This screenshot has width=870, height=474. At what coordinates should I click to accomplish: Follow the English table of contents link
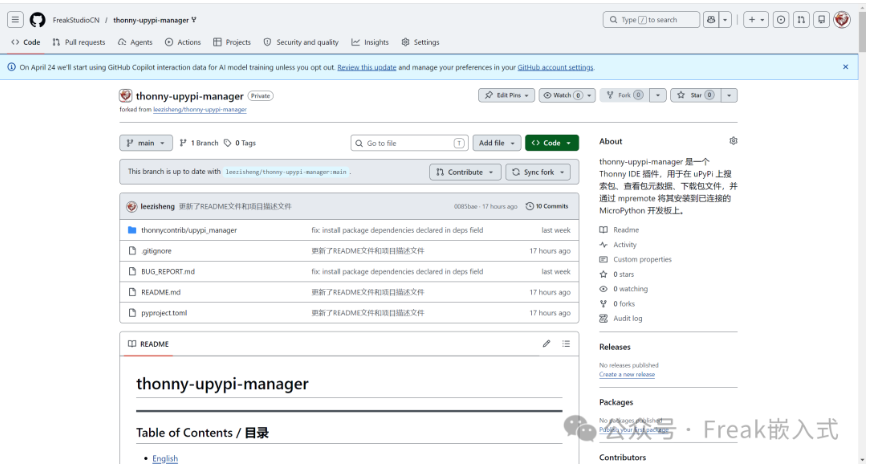[x=165, y=458]
